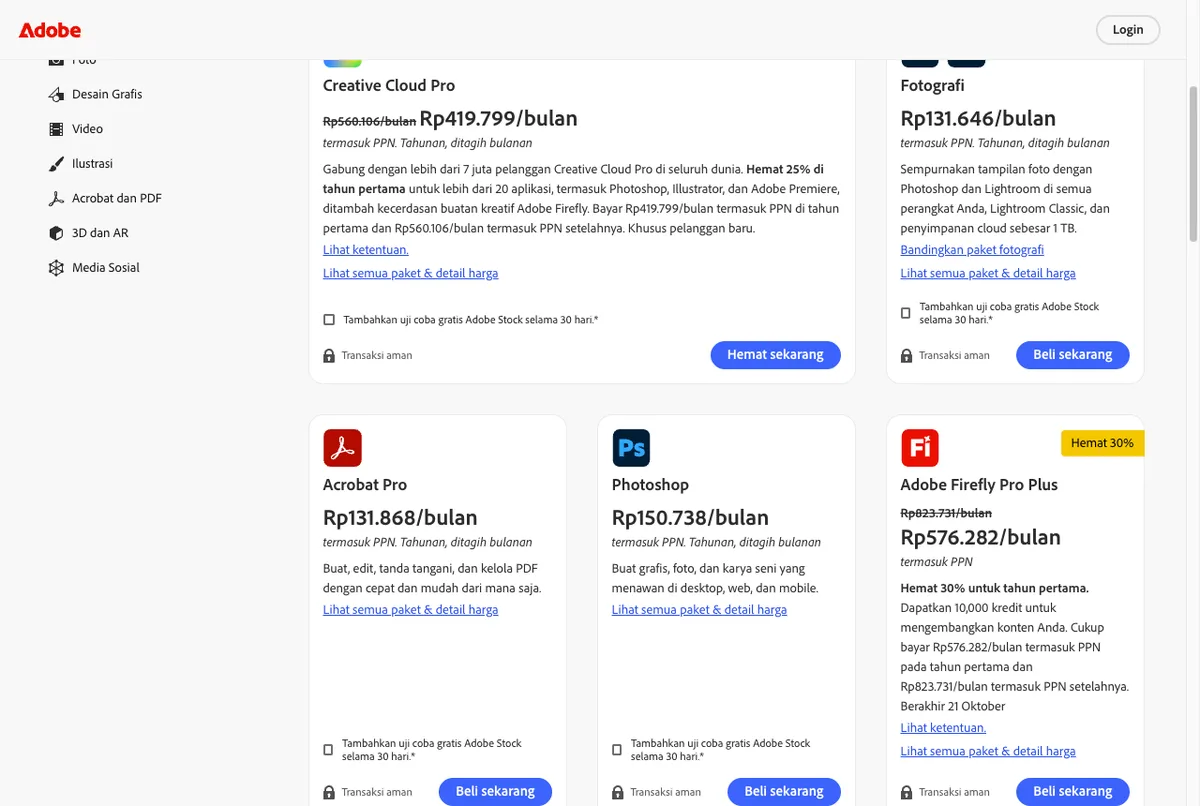This screenshot has height=806, width=1200.
Task: Open Desain Grafis category
Action: pyautogui.click(x=107, y=94)
